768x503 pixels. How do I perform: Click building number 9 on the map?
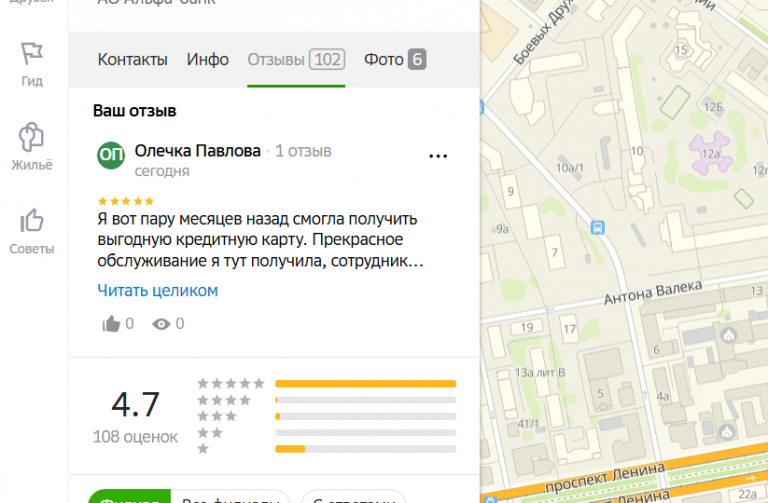(x=510, y=191)
